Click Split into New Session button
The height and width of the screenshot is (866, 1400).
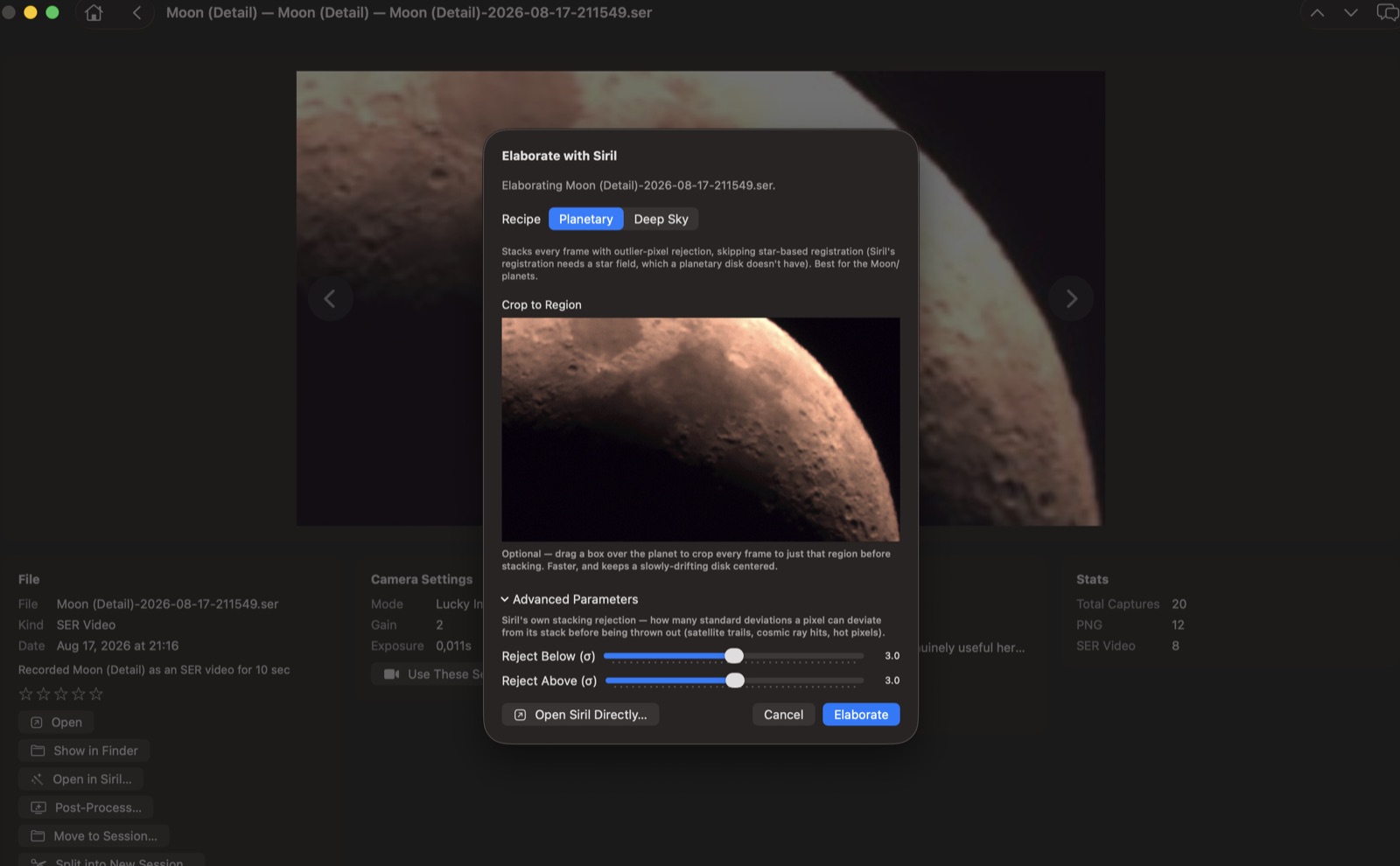(111, 861)
